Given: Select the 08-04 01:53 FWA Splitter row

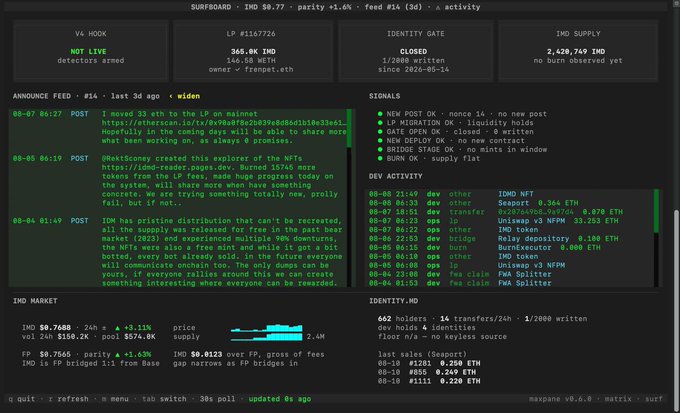Looking at the screenshot, I should pyautogui.click(x=510, y=283).
